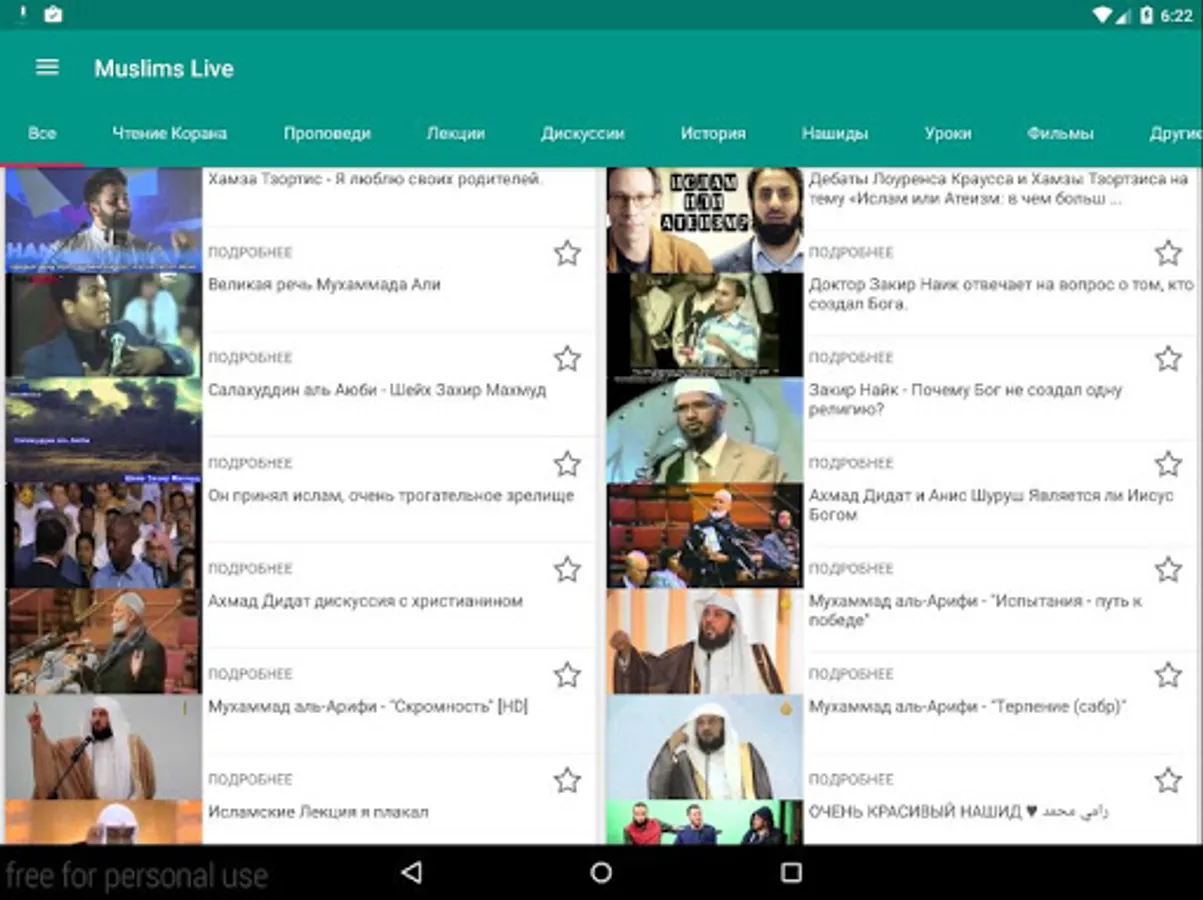Image resolution: width=1203 pixels, height=900 pixels.
Task: Tap ПОДРОБНЕЕ under 'Ахмад Дидат и Анис Шуруш'
Action: [x=851, y=569]
